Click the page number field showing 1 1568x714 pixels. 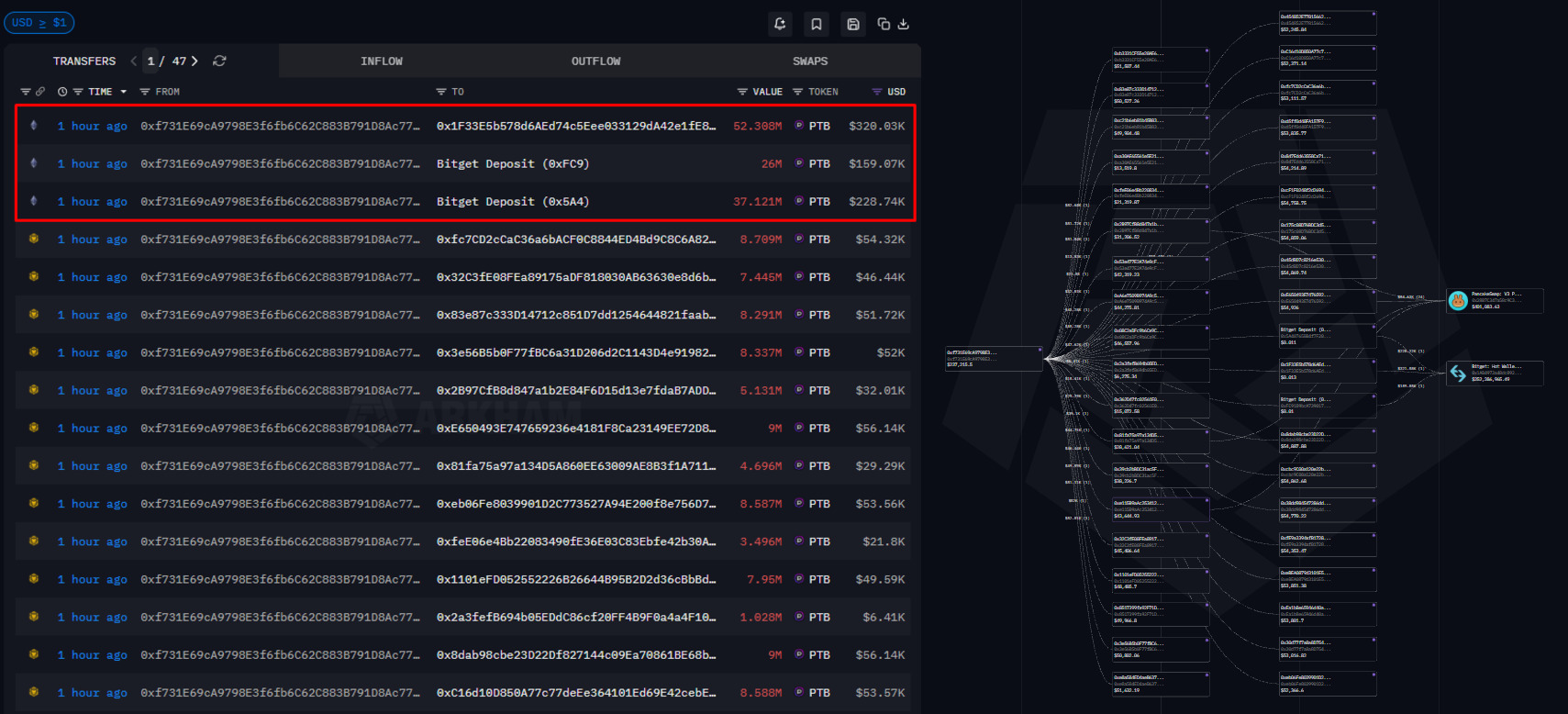pyautogui.click(x=151, y=61)
